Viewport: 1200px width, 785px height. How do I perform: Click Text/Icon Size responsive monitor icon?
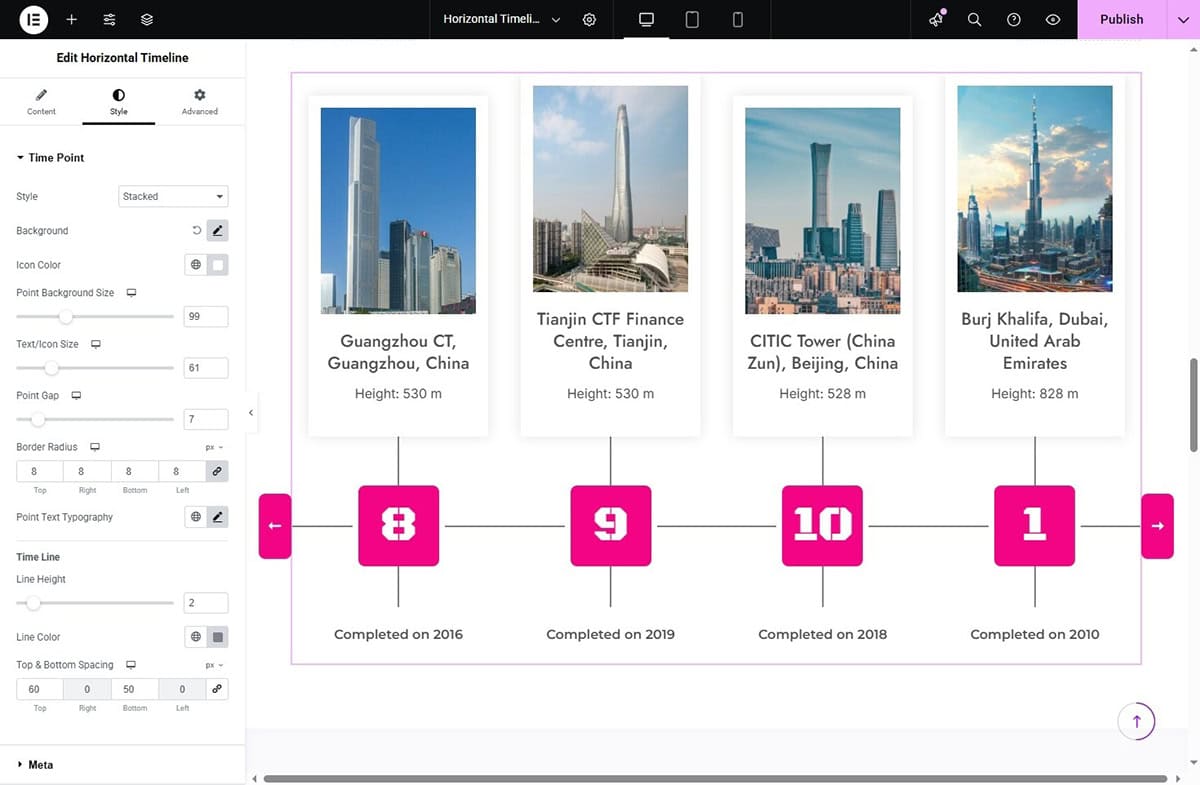point(96,344)
